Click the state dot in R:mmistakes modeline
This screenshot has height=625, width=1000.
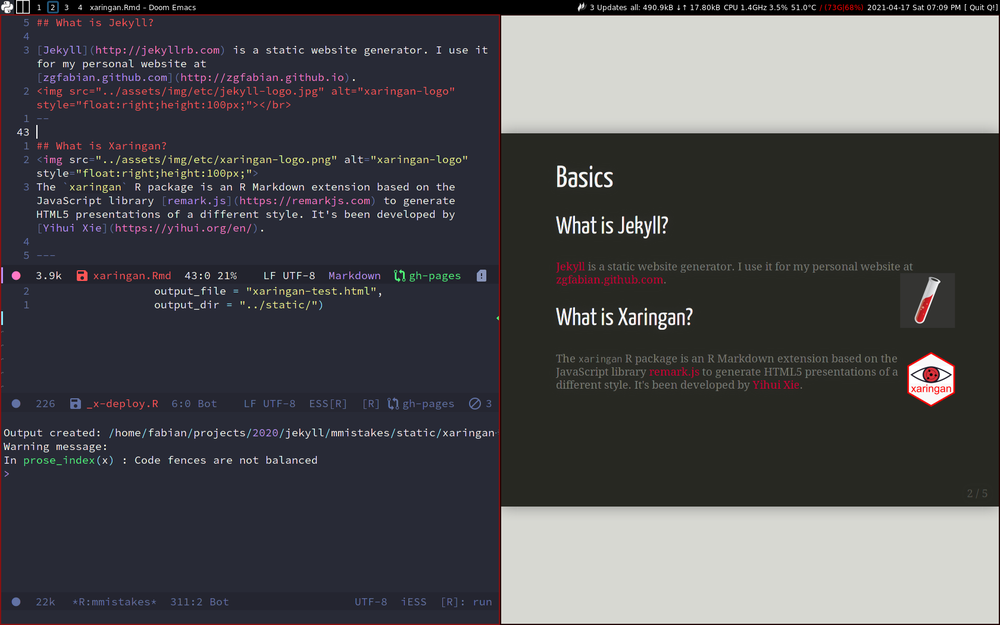pyautogui.click(x=17, y=601)
